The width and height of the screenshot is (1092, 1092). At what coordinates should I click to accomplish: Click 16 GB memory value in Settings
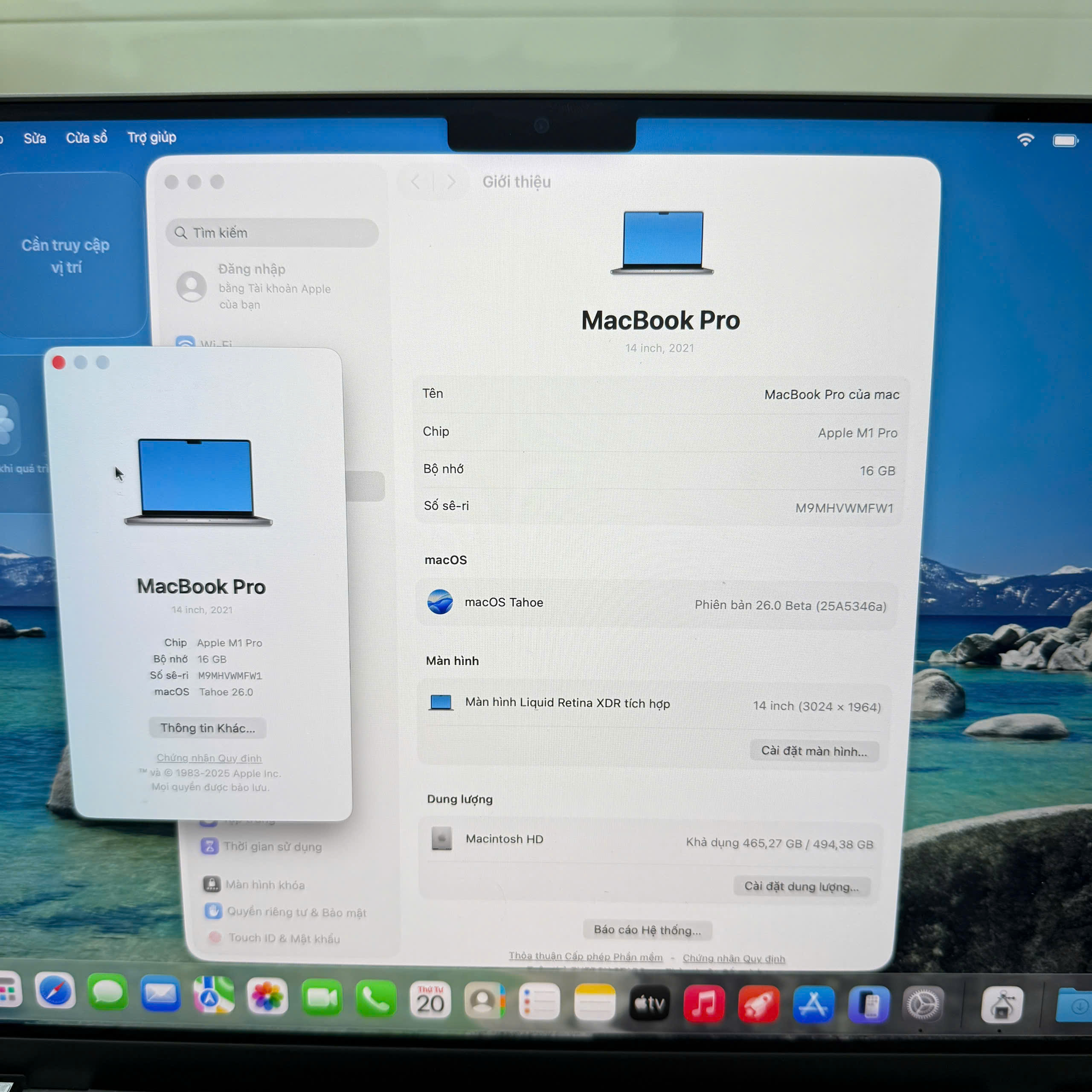877,471
